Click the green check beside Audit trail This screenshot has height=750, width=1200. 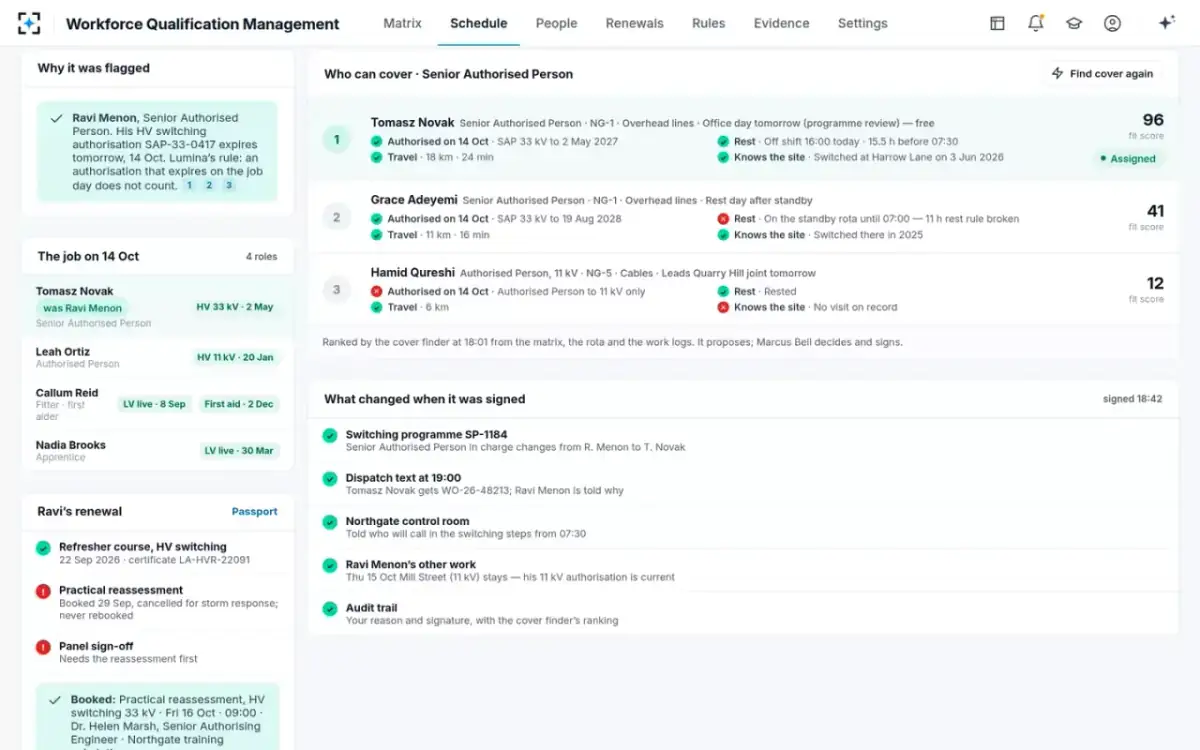coord(330,608)
